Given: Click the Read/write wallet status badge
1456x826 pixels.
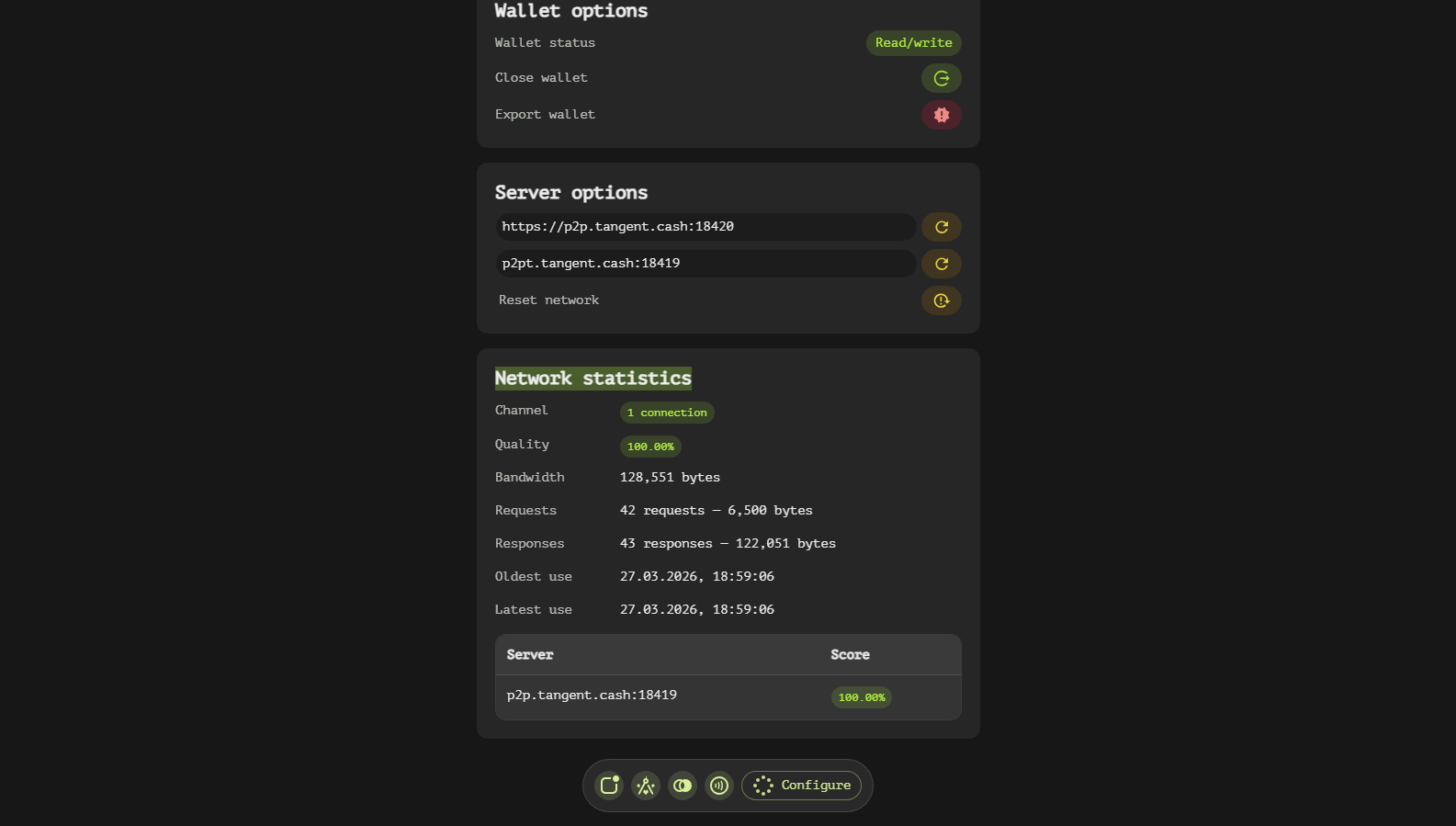Looking at the screenshot, I should click(x=913, y=43).
